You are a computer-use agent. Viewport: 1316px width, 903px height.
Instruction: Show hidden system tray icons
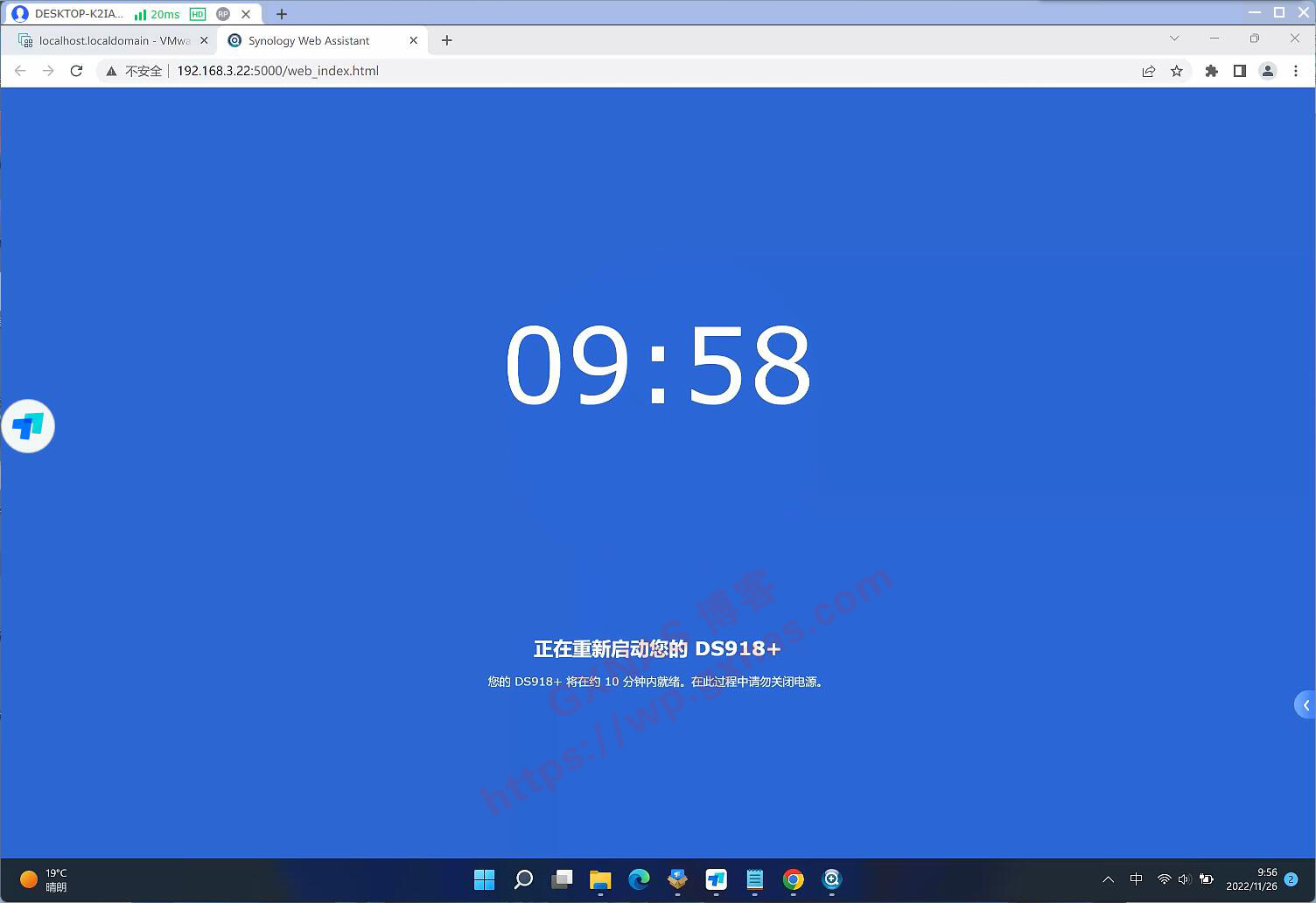pyautogui.click(x=1108, y=879)
